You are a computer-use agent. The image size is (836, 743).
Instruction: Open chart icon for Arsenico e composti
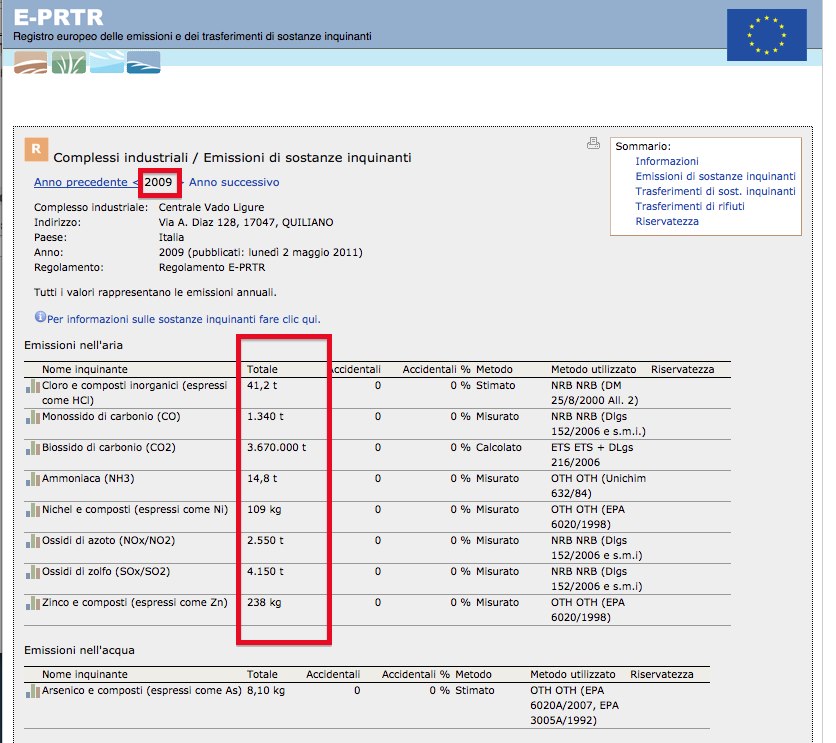pyautogui.click(x=33, y=691)
